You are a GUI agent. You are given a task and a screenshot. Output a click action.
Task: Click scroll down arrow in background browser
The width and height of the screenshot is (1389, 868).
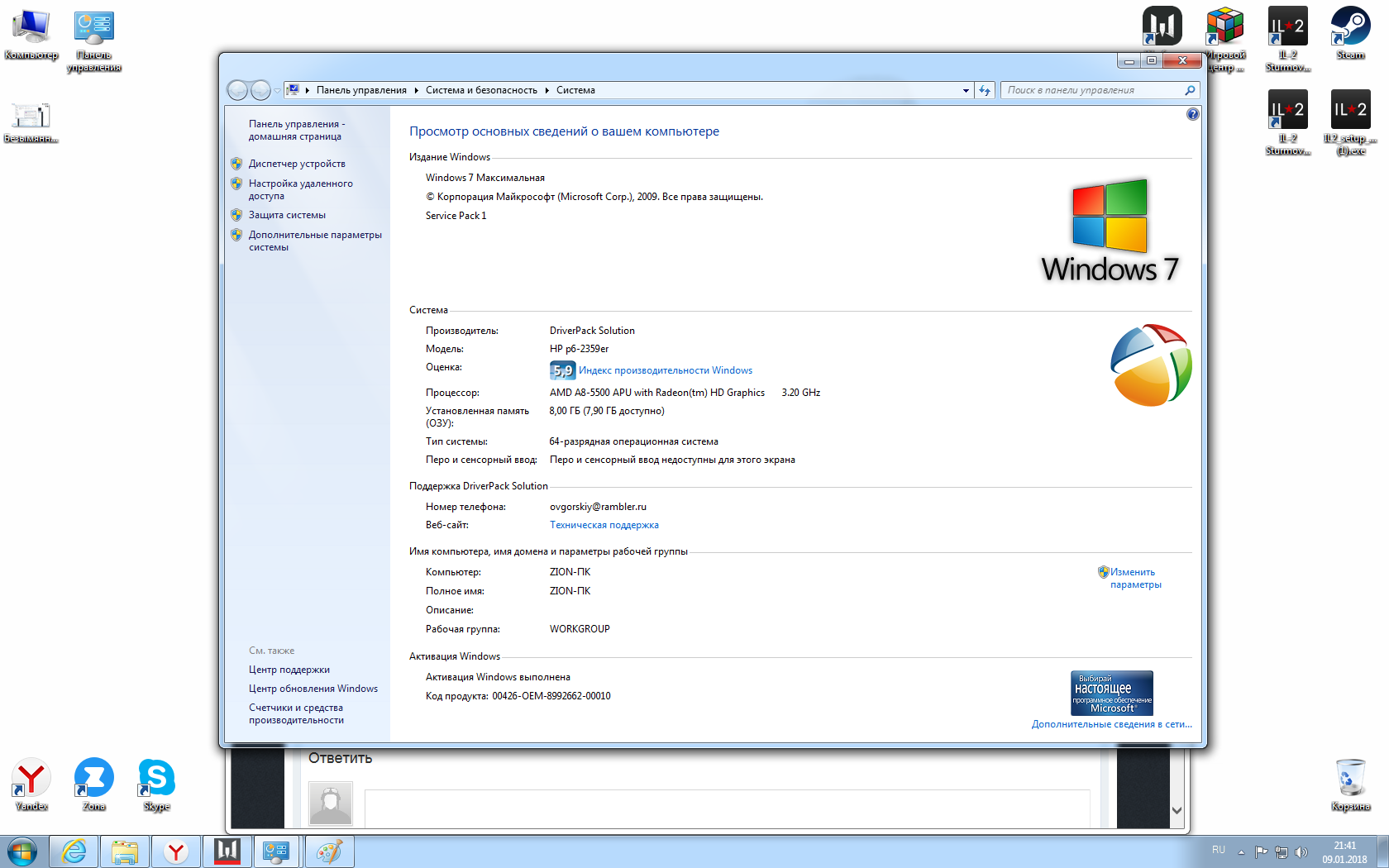coord(1177,811)
